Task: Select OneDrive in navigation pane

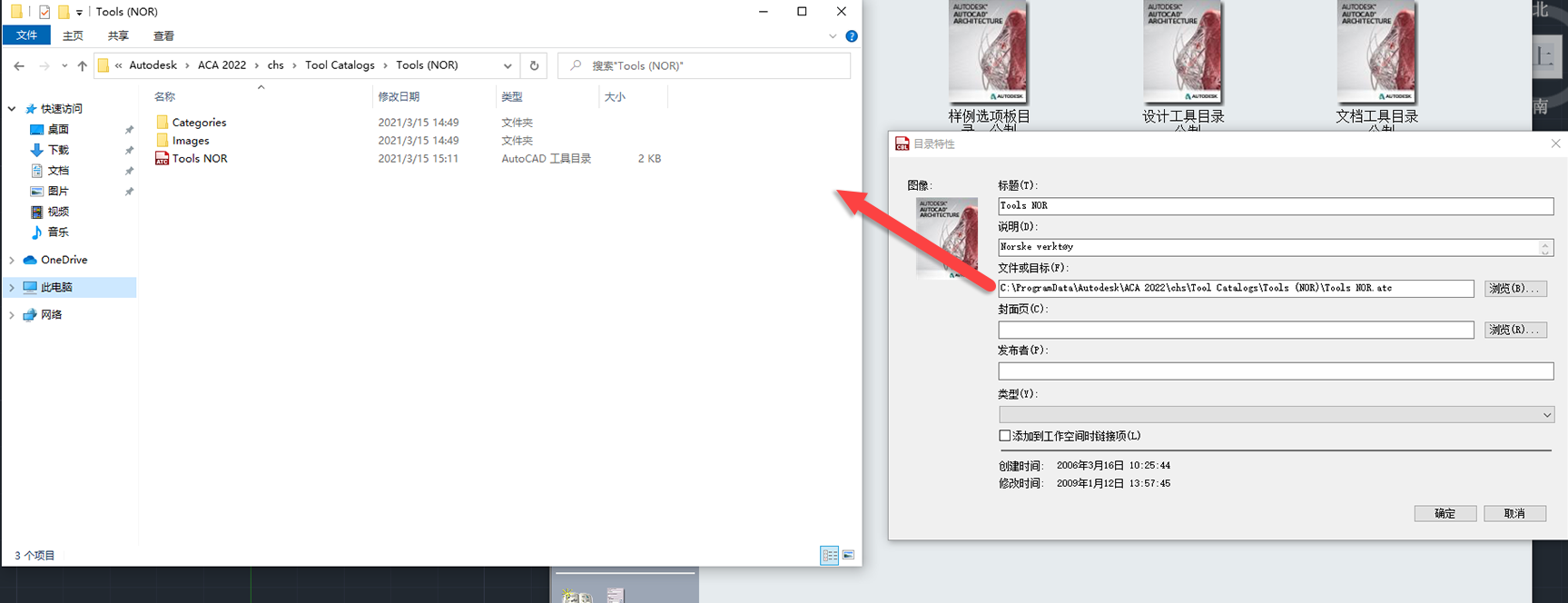Action: tap(55, 260)
